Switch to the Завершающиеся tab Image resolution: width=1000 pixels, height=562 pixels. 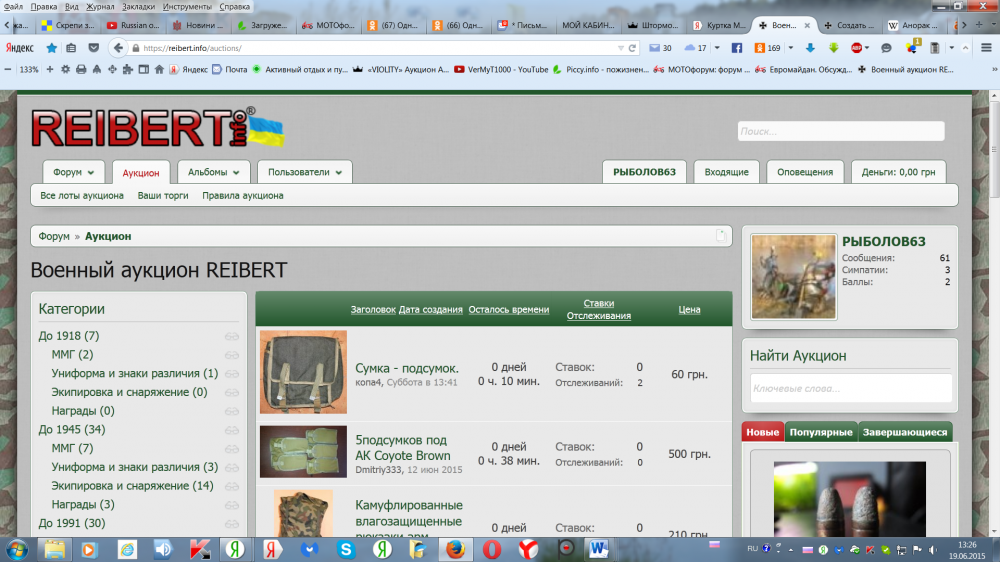point(905,432)
